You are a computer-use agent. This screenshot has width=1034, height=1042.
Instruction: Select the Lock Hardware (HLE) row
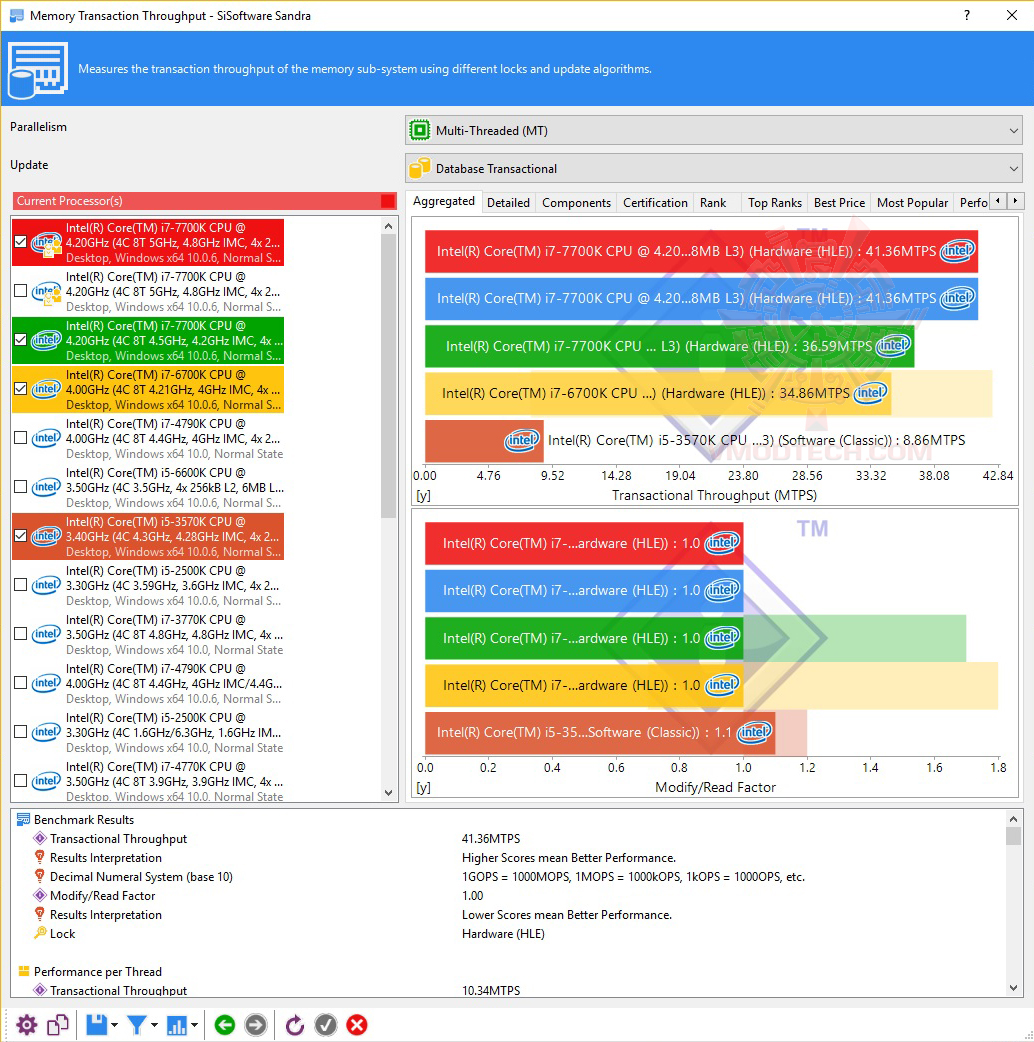(508, 933)
